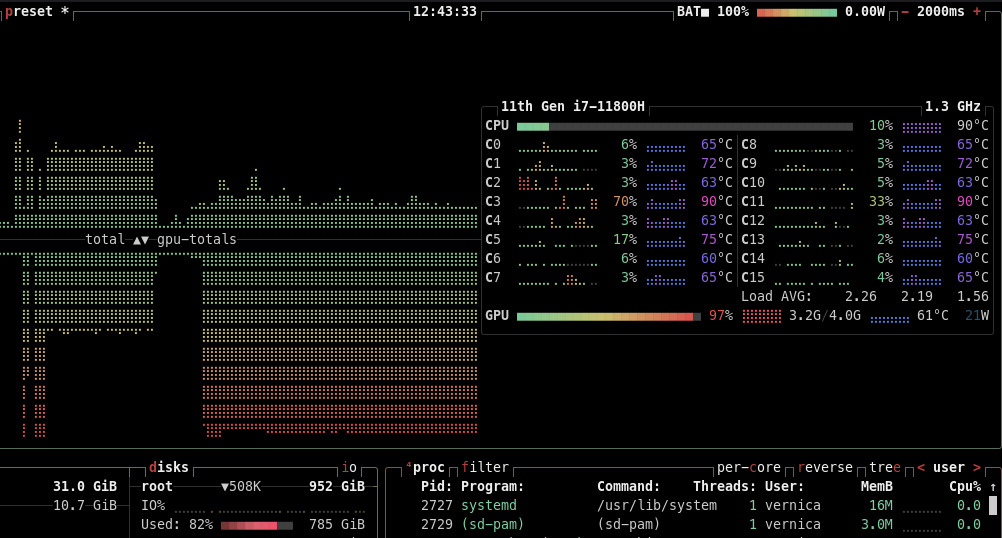Toggle the disks panel title
The width and height of the screenshot is (1002, 538).
[169, 468]
